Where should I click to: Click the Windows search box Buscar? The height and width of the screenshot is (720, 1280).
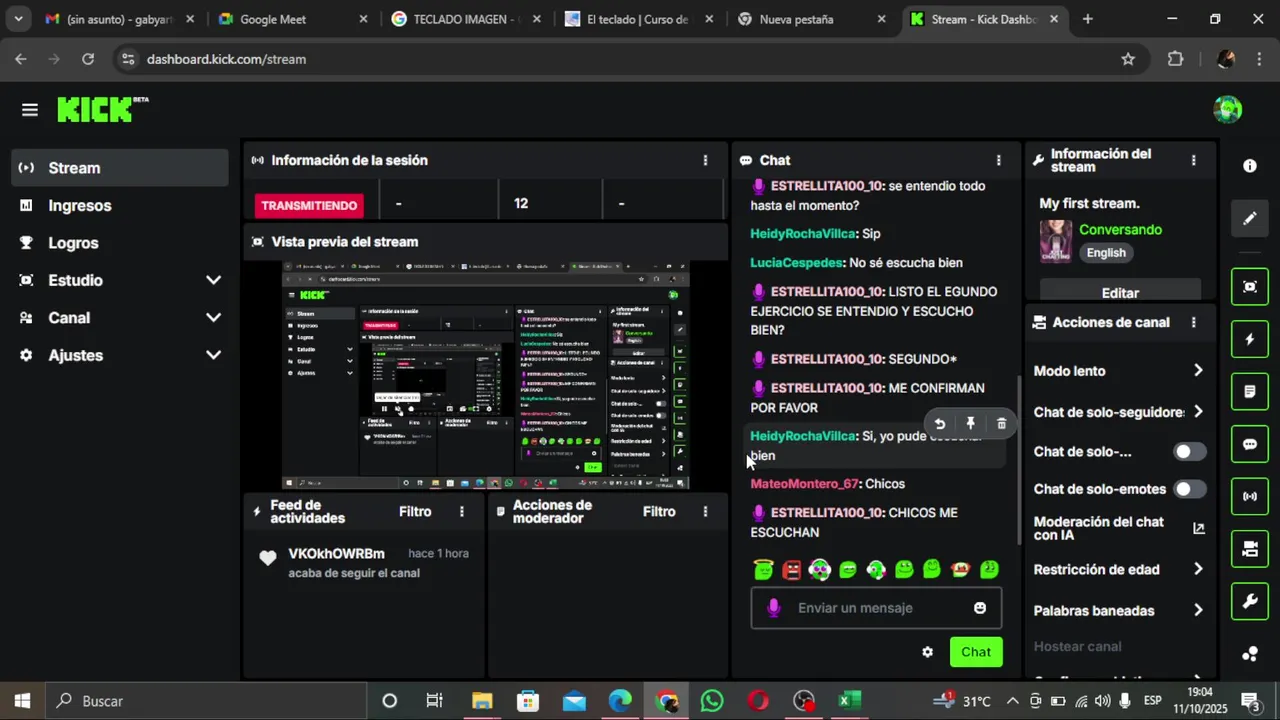pyautogui.click(x=207, y=701)
